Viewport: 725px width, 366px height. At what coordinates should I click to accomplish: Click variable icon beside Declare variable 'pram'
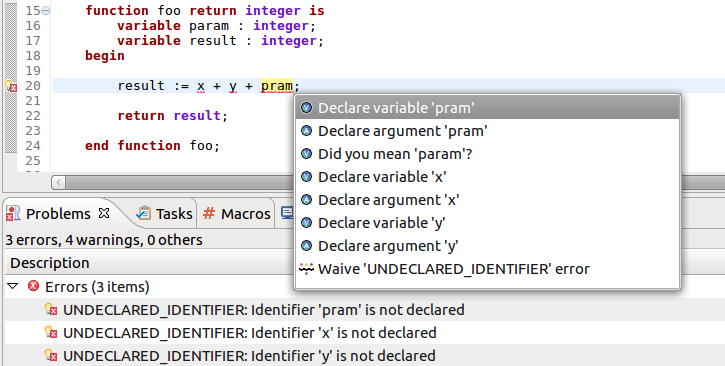(307, 108)
